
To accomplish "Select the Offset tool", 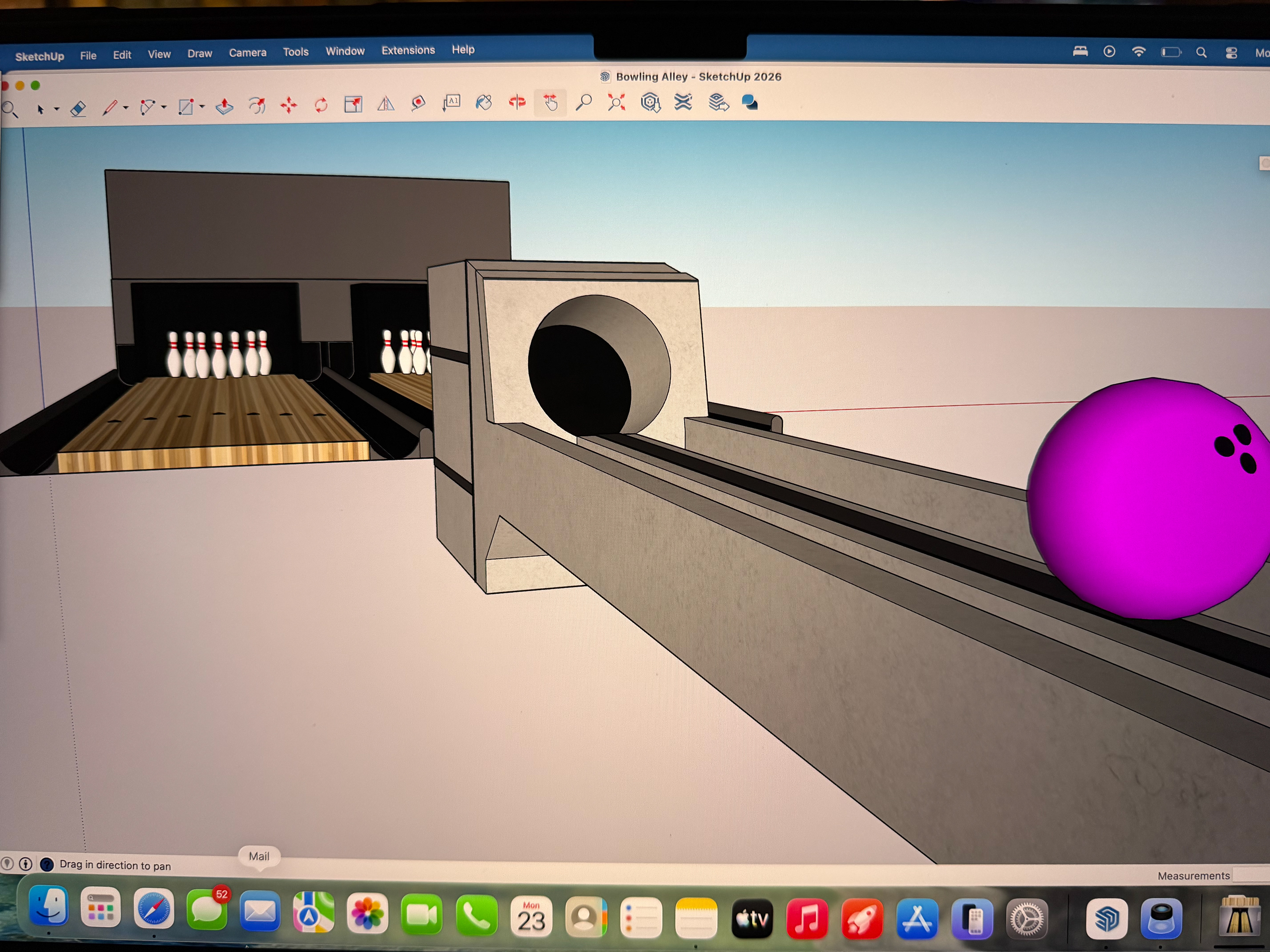I will (x=257, y=105).
